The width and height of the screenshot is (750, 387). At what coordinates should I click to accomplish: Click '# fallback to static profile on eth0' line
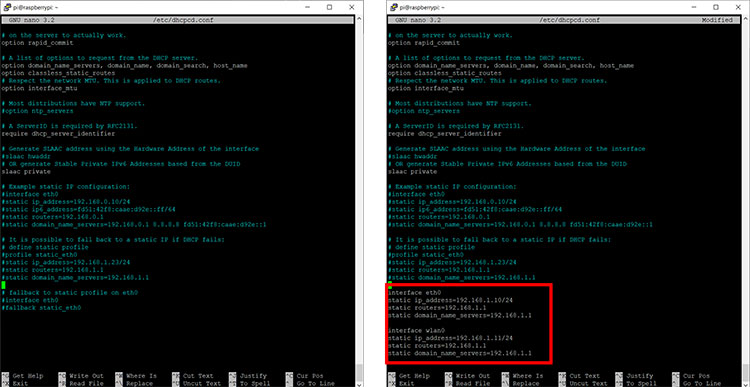(70, 293)
